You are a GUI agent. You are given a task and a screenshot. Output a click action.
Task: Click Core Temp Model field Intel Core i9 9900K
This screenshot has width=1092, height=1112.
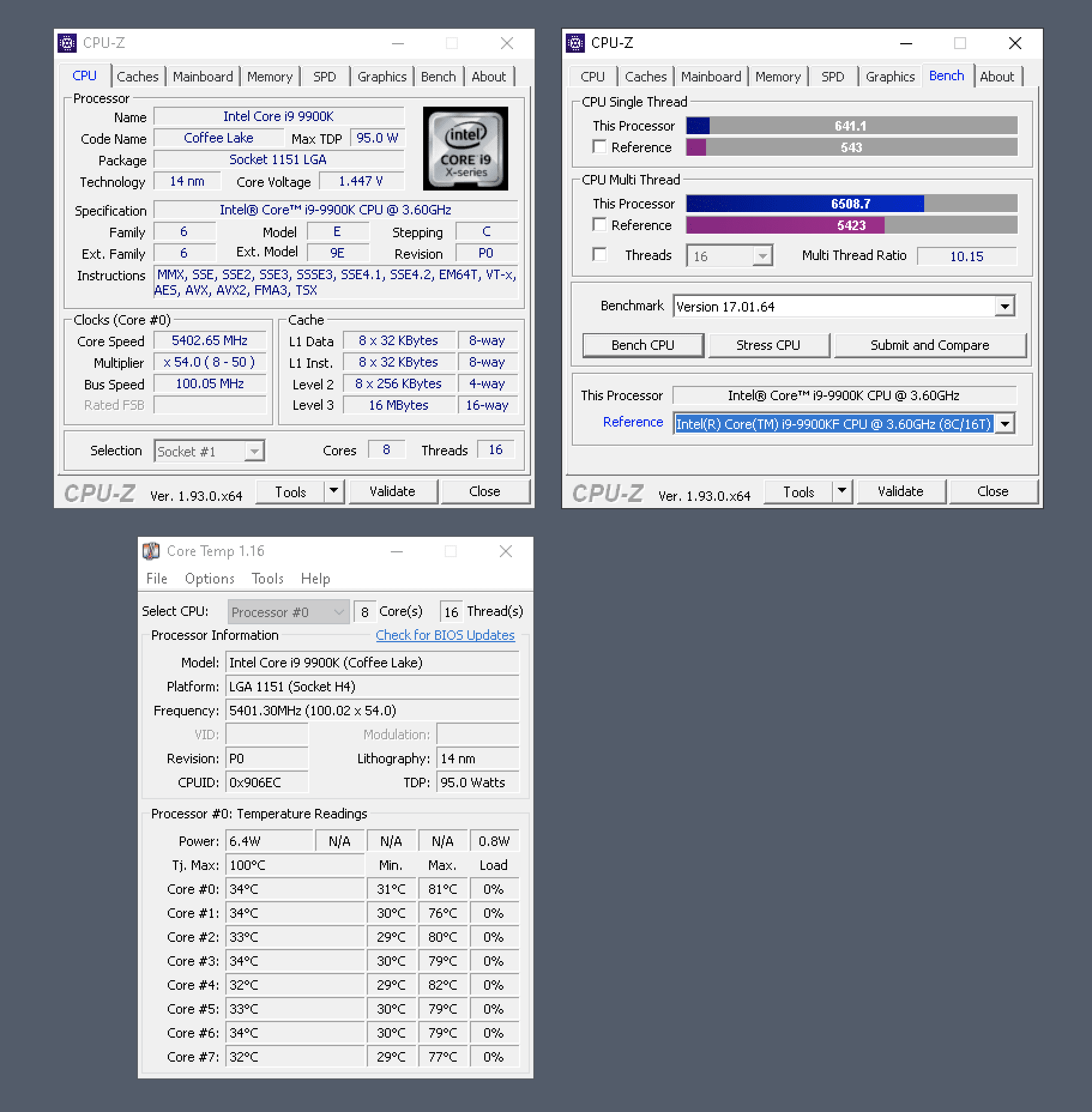click(x=372, y=663)
